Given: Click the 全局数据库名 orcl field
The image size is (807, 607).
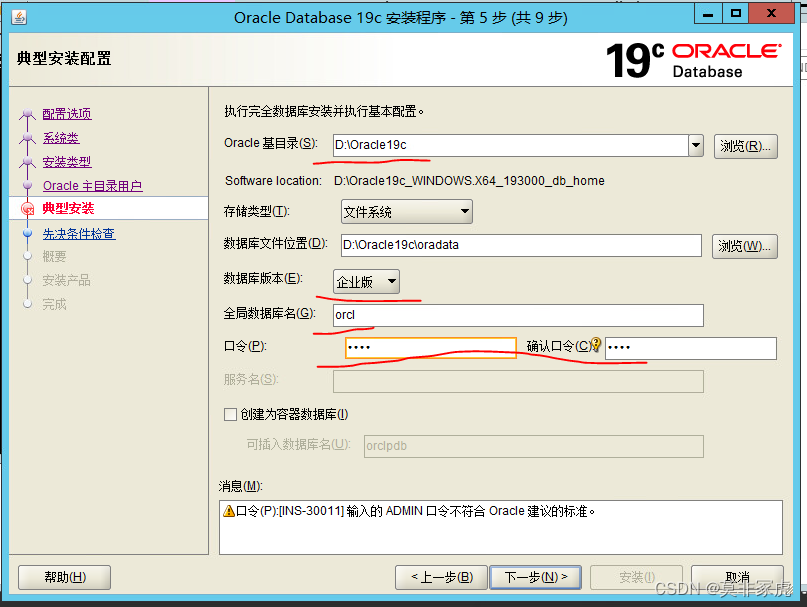Looking at the screenshot, I should [x=518, y=315].
